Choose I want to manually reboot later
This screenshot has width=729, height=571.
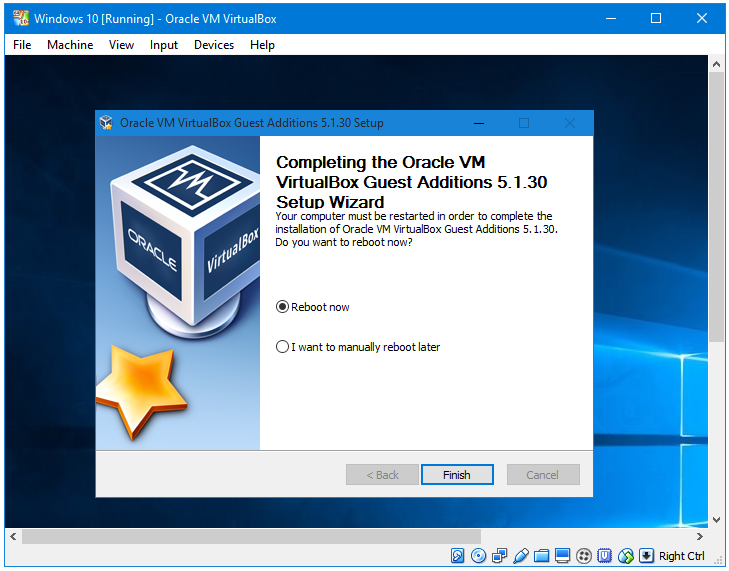(x=358, y=347)
